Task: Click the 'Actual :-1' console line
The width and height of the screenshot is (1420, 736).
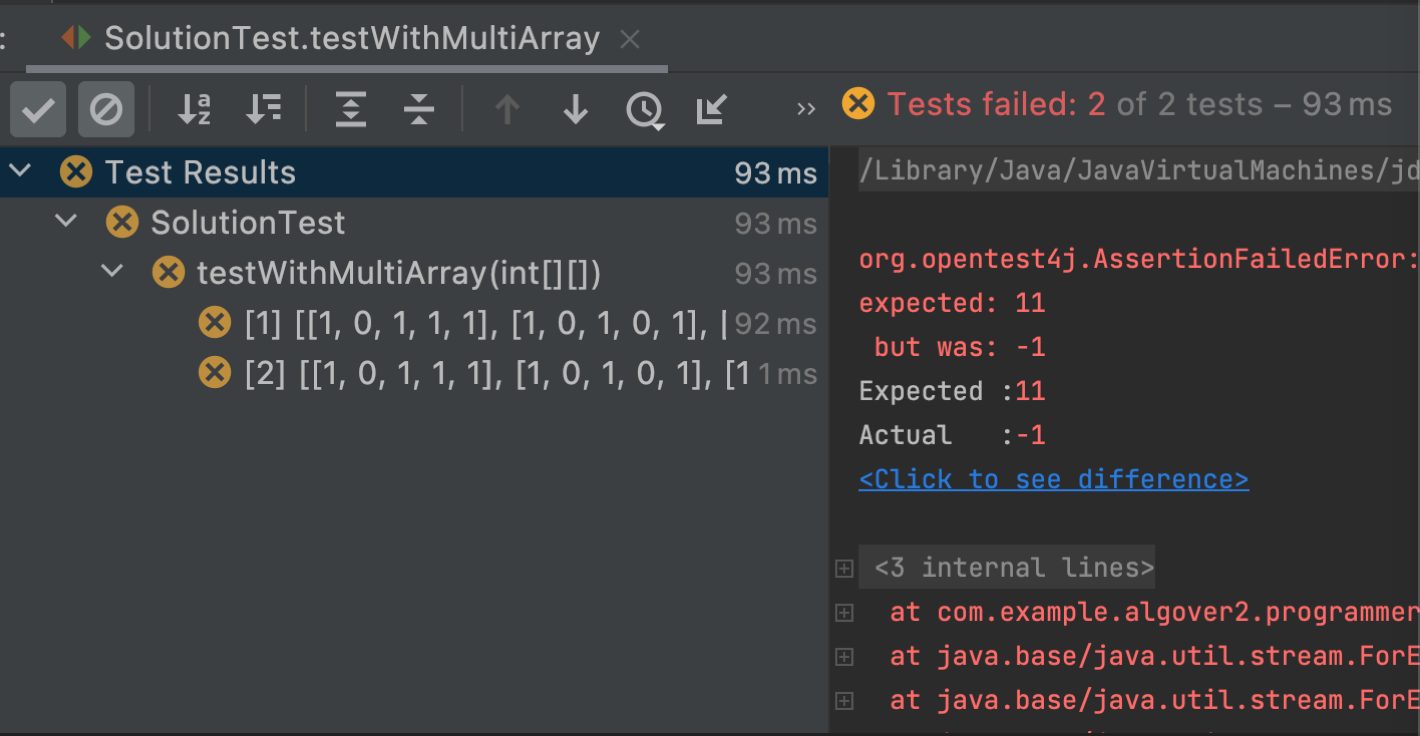Action: click(x=951, y=435)
